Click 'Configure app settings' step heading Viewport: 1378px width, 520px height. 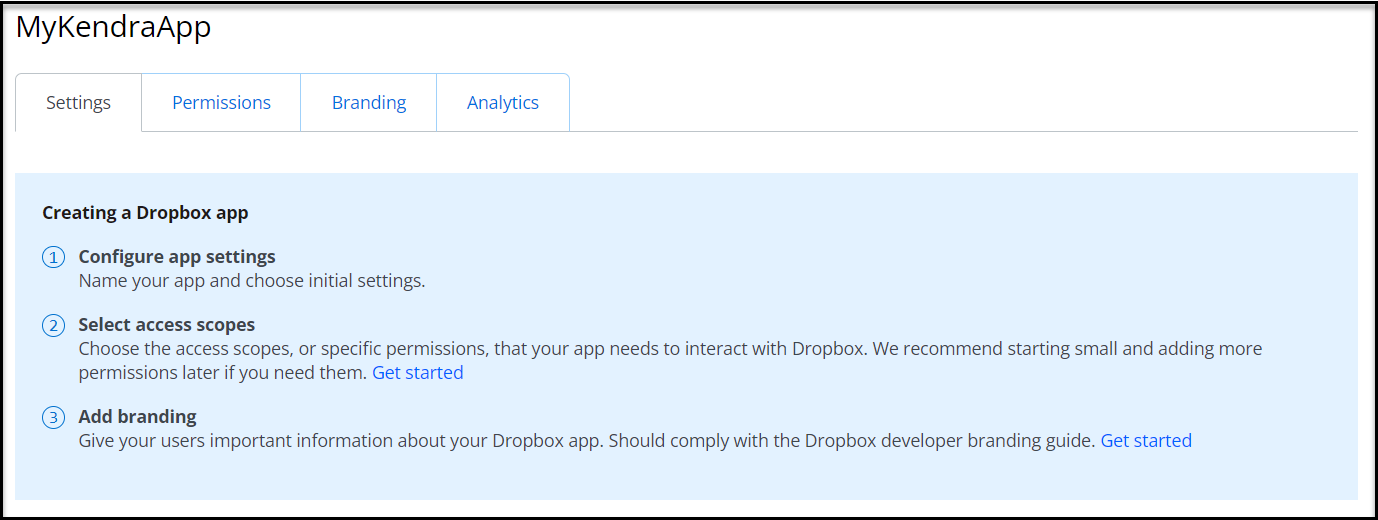click(x=177, y=257)
